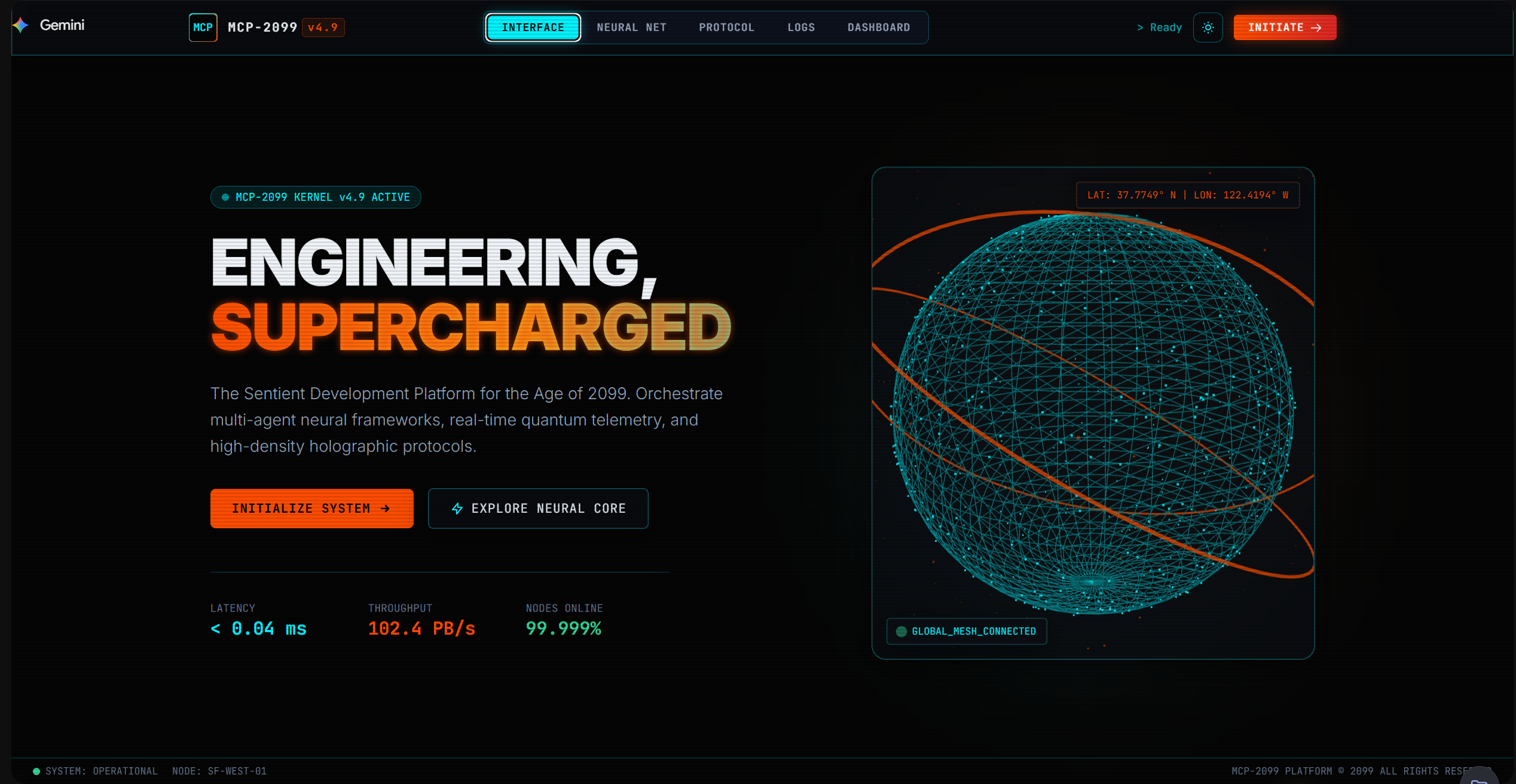This screenshot has height=784, width=1516.
Task: Click the wireframe globe visualization
Action: tap(1093, 412)
